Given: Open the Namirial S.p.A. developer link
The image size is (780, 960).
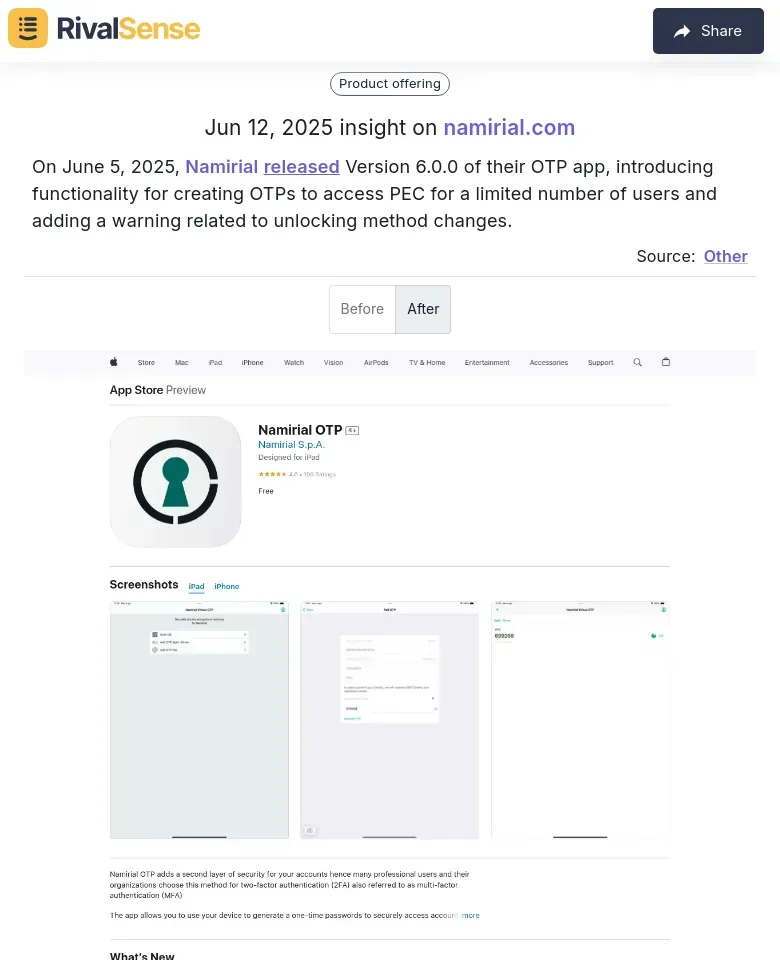Looking at the screenshot, I should click(x=291, y=444).
